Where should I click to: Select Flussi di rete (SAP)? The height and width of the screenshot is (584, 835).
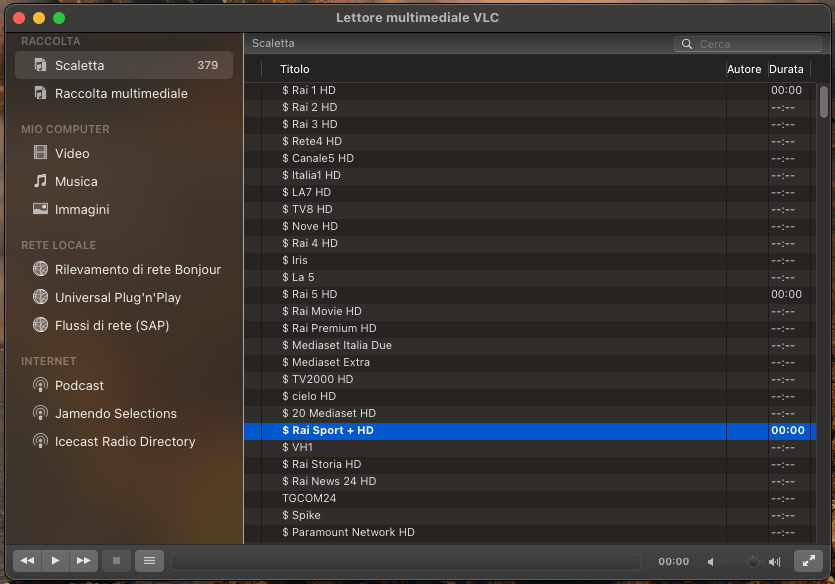coord(124,325)
